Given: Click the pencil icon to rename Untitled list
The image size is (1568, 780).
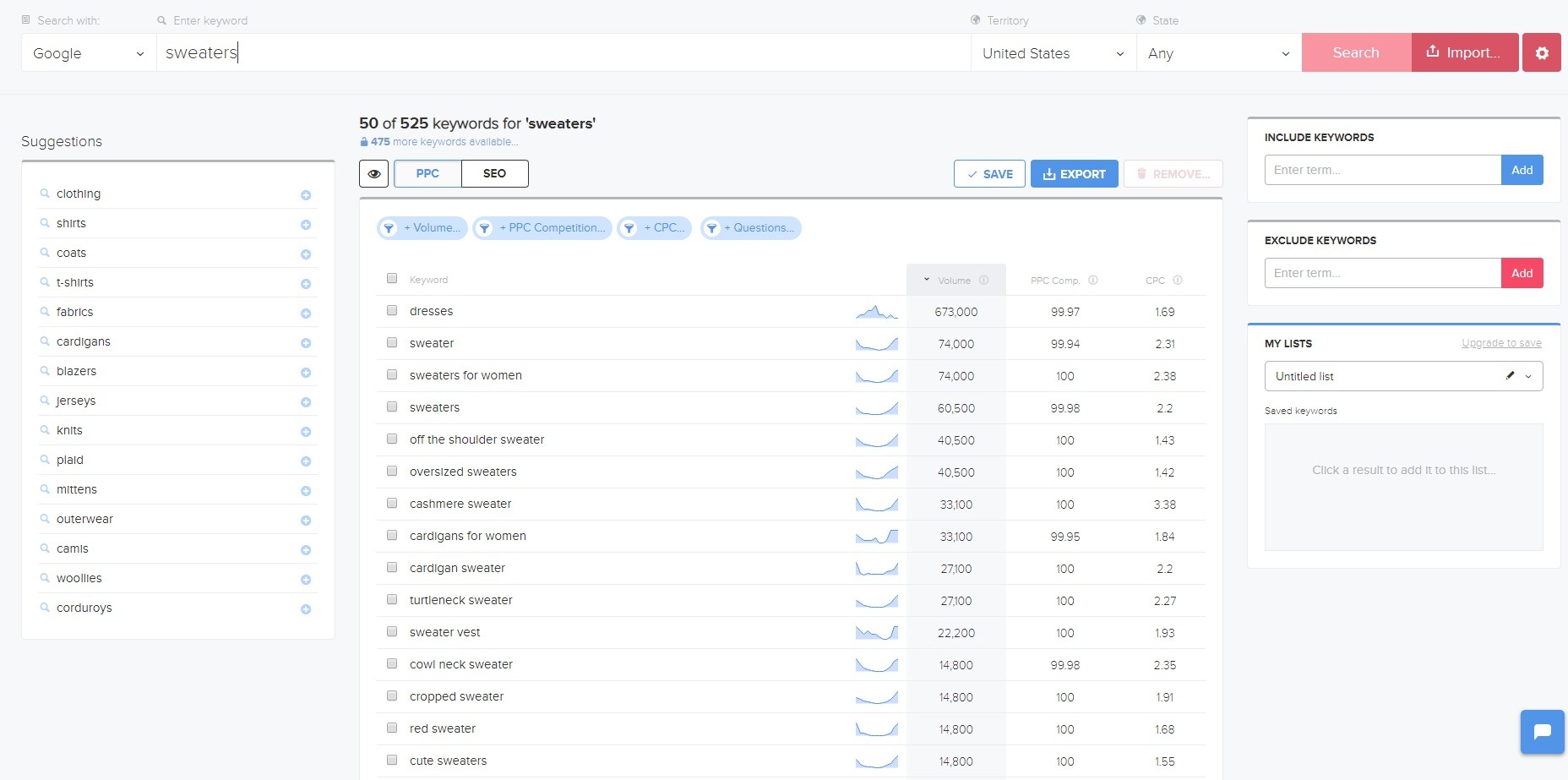Looking at the screenshot, I should [1510, 375].
